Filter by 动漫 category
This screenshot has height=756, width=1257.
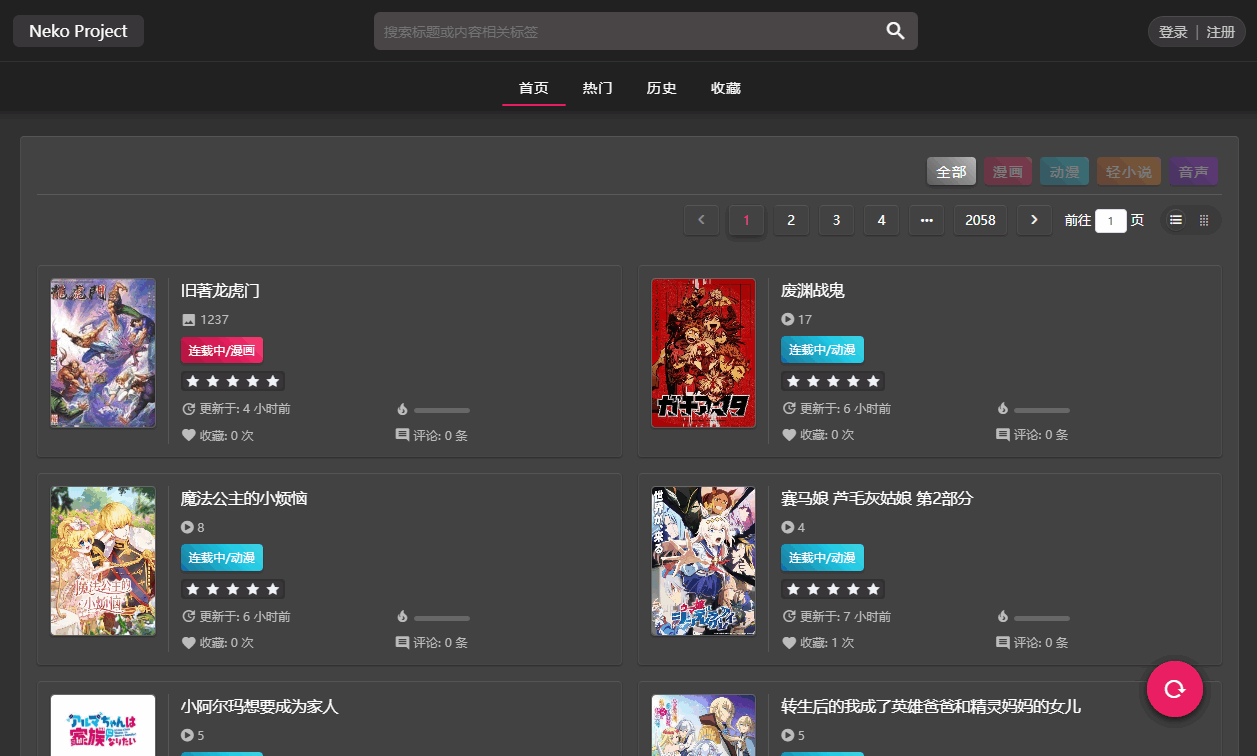1064,172
